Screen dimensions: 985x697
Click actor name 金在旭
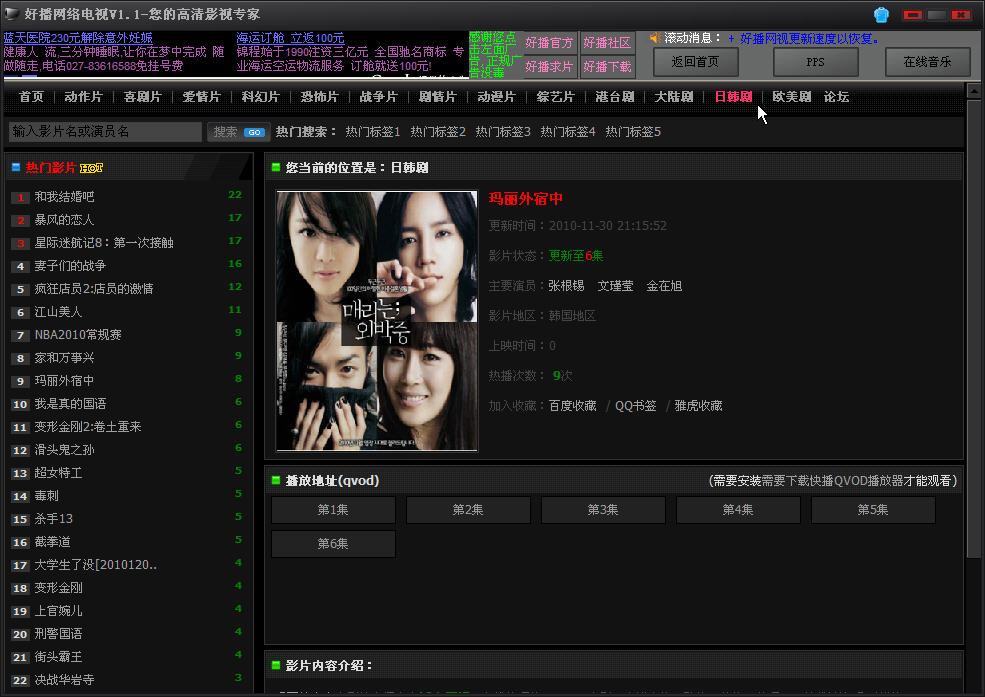click(664, 286)
